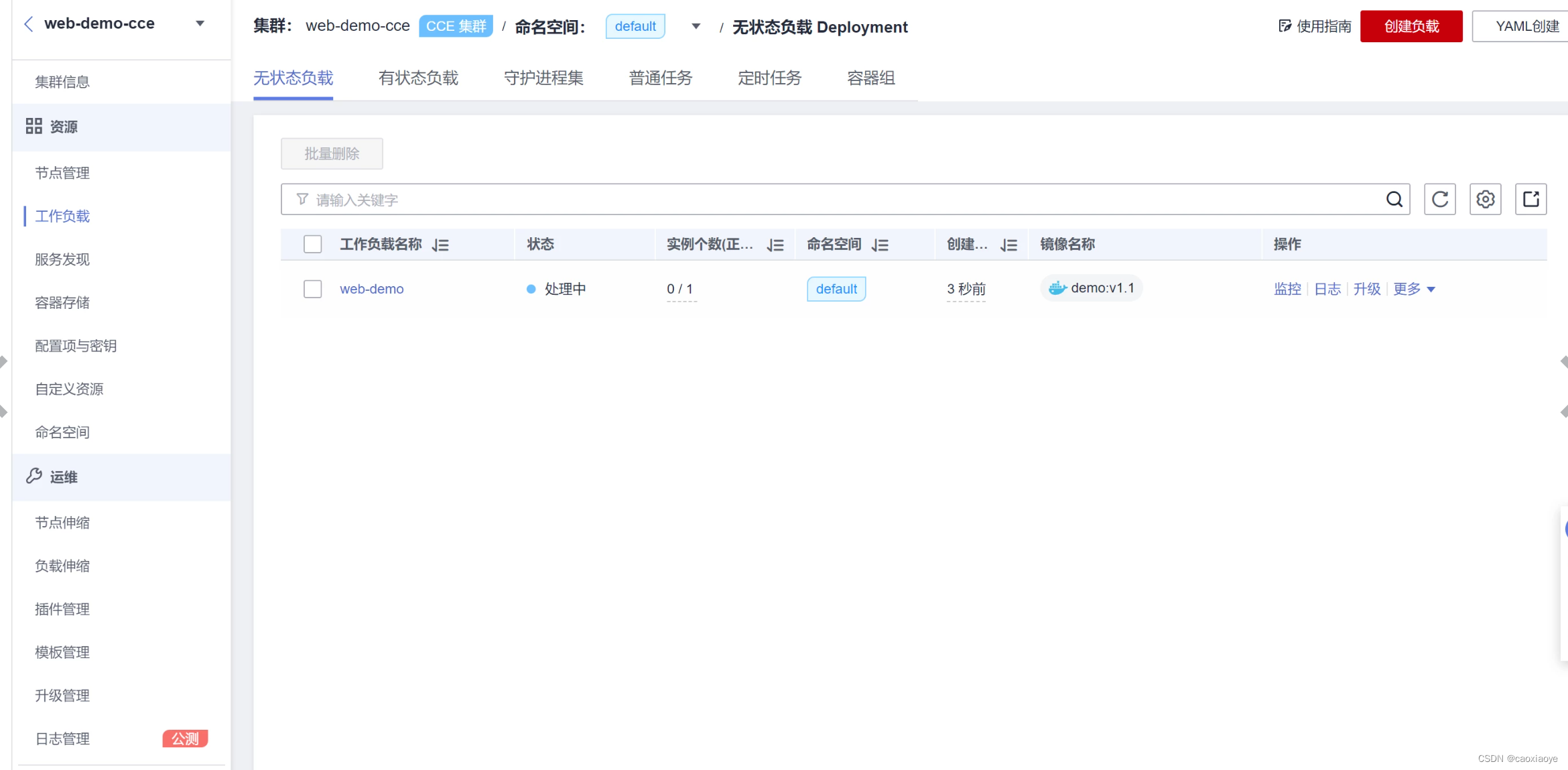Click the search magnifier icon
Image resolution: width=1568 pixels, height=770 pixels.
1394,199
